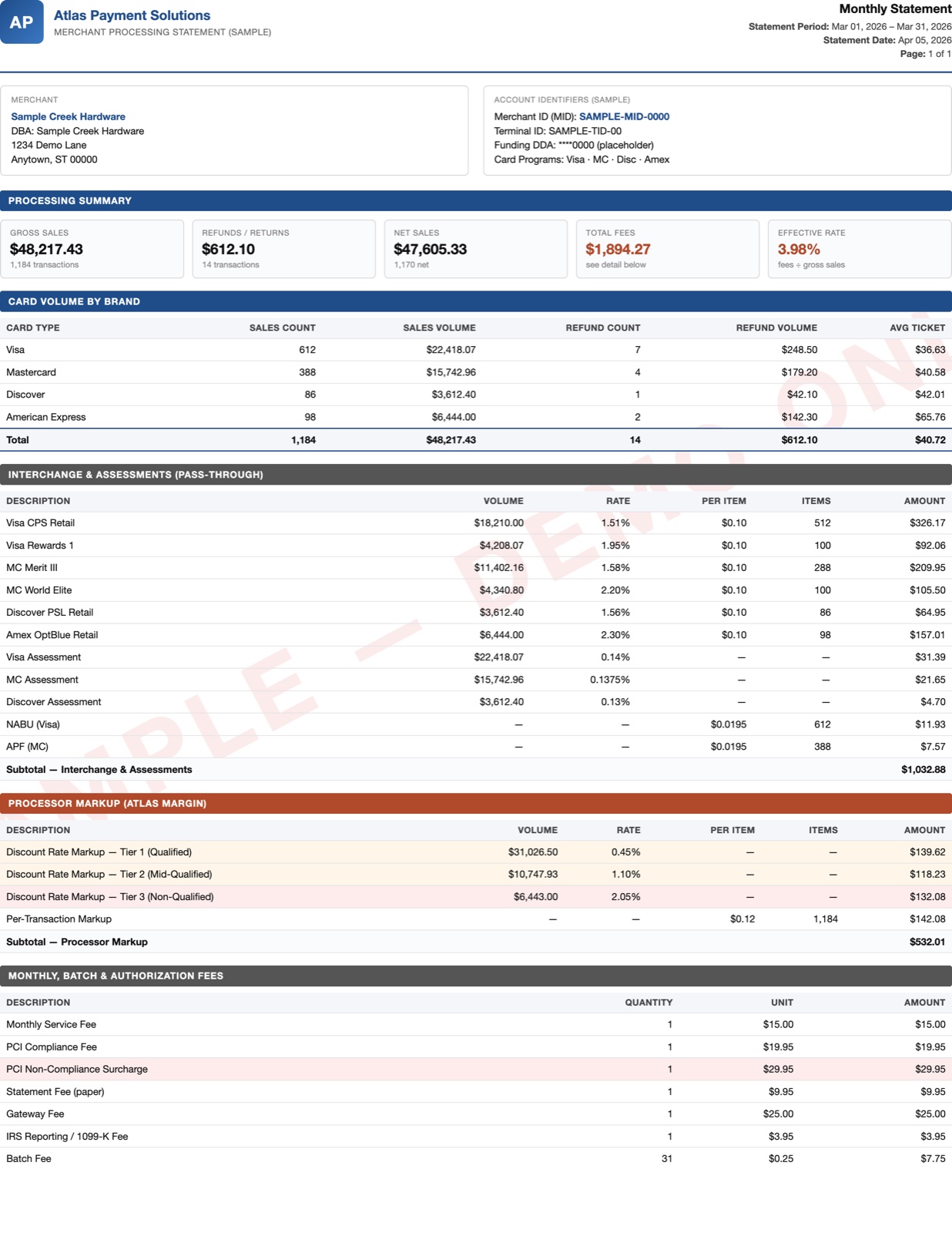Screen dimensions: 952x1233
Task: Click Visa Rewards 1 amount $92.06
Action: pos(930,545)
